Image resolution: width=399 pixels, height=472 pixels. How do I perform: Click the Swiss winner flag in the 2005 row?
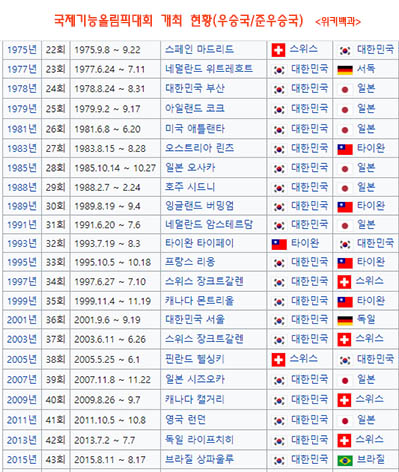[x=278, y=360]
